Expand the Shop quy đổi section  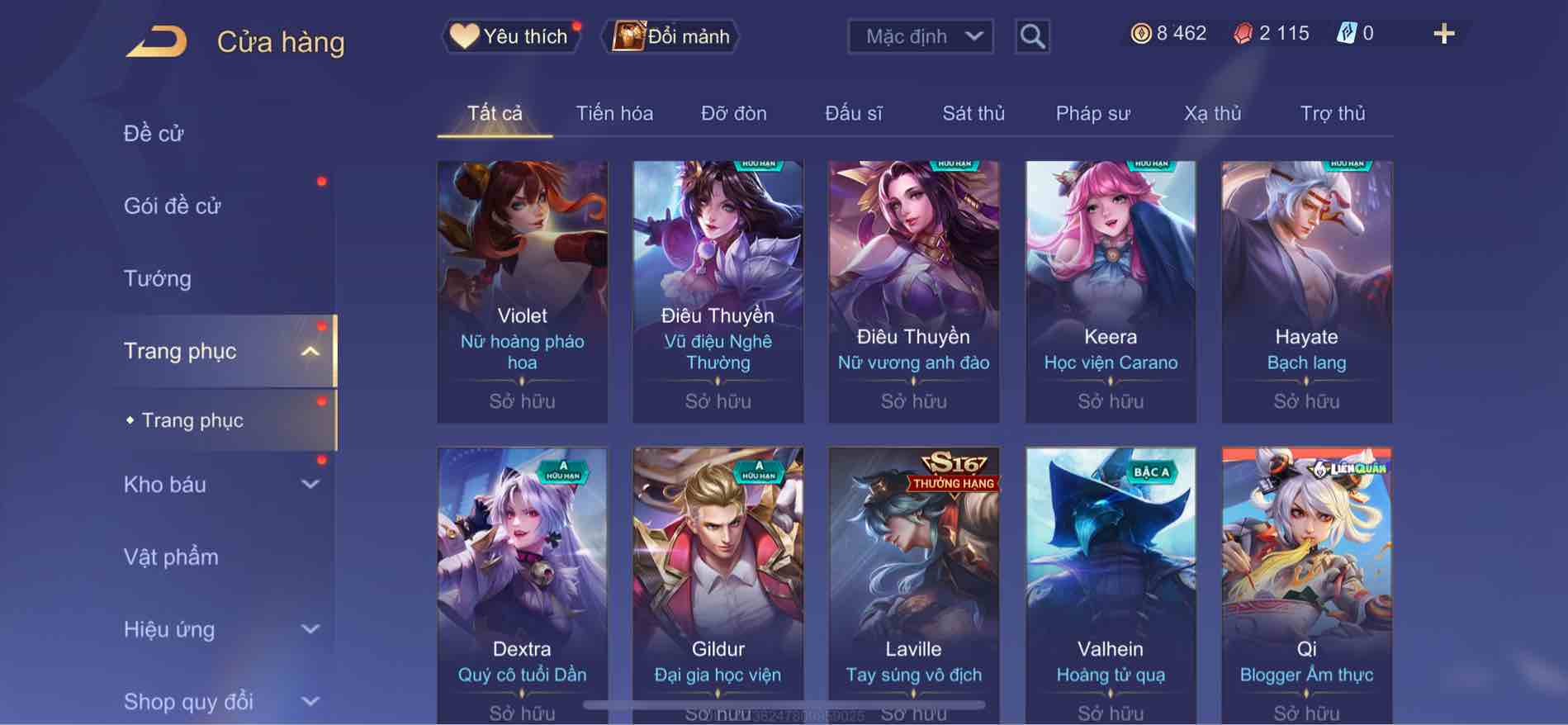[310, 702]
